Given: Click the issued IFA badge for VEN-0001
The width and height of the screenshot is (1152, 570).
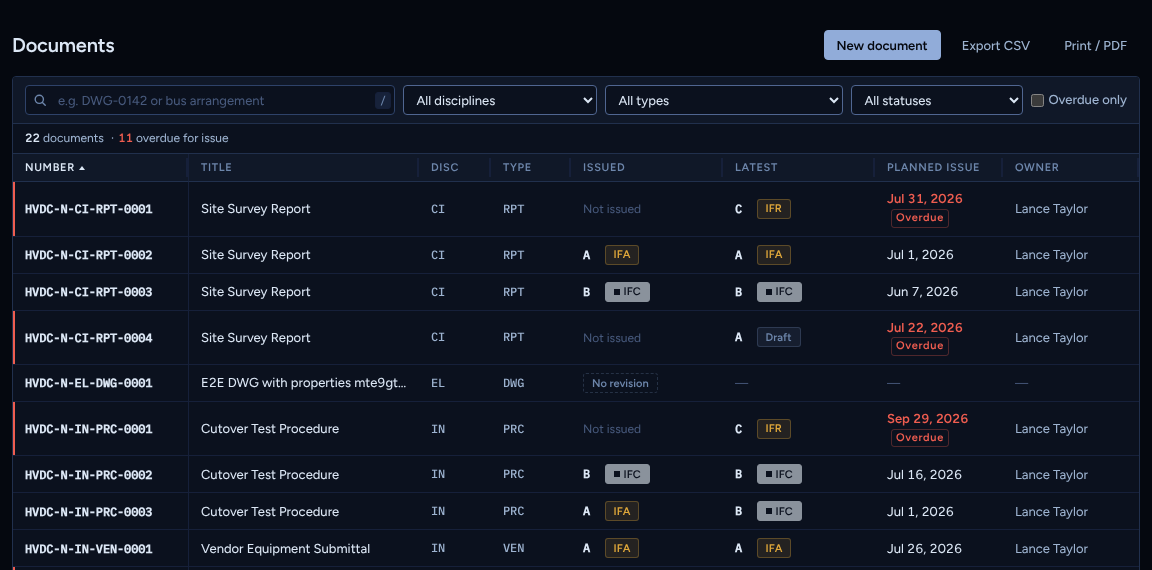Looking at the screenshot, I should (x=622, y=548).
